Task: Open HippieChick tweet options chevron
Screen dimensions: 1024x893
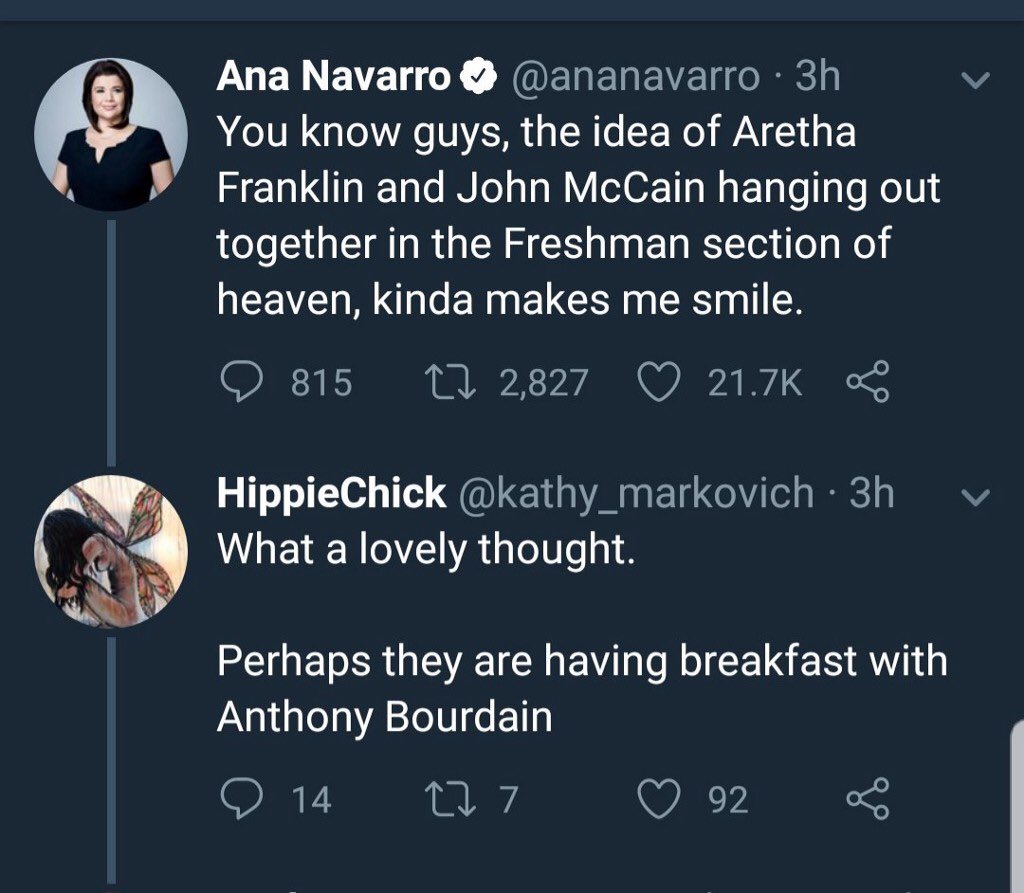Action: point(975,496)
